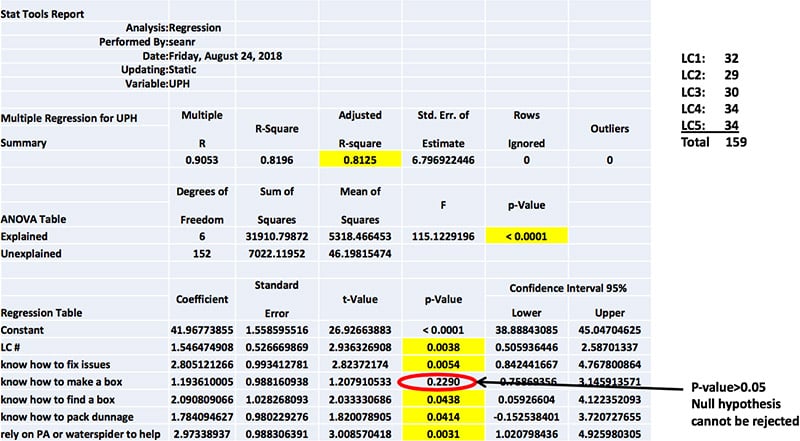Click the 'LC1: 32' side note
Viewport: 800px width, 441px height.
(x=710, y=58)
